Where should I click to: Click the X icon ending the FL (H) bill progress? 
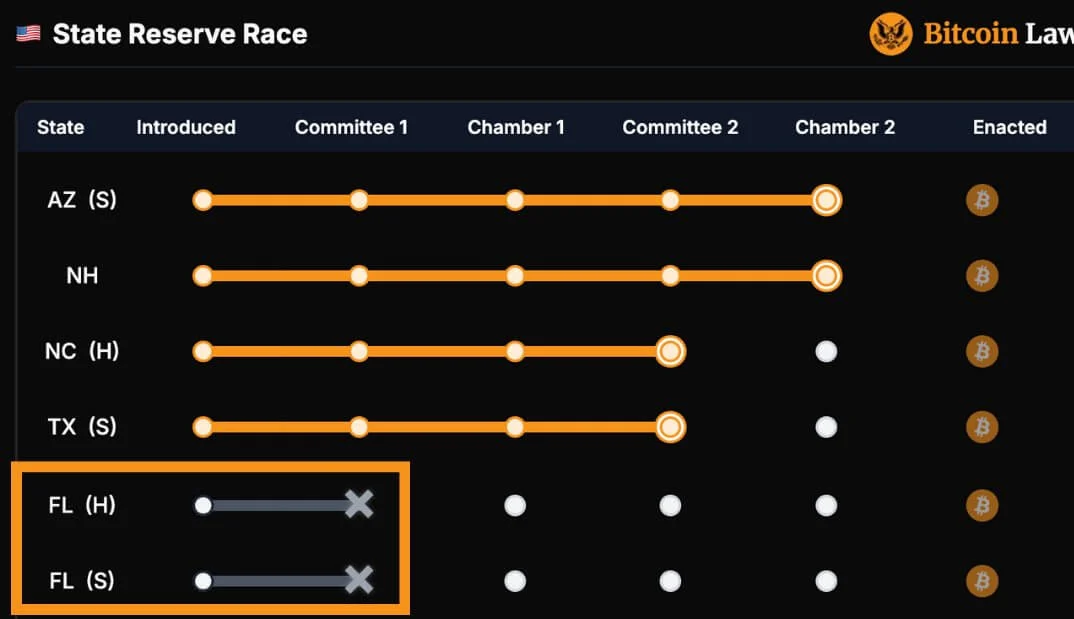click(358, 506)
